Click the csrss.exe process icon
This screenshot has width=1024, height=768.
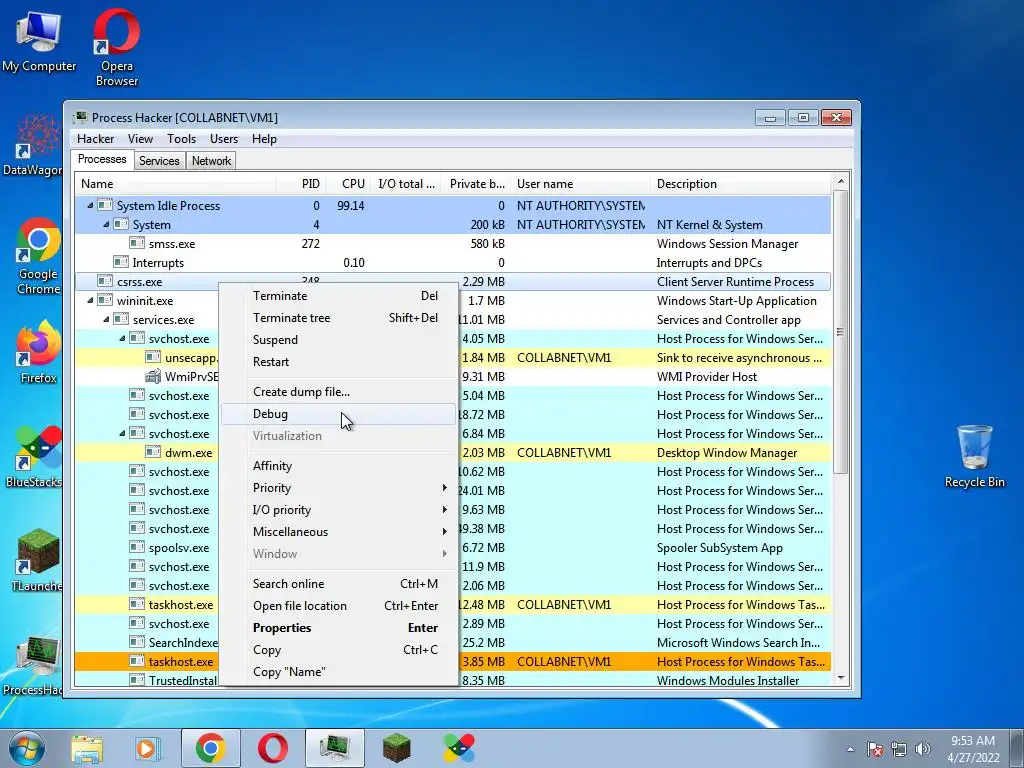point(104,281)
